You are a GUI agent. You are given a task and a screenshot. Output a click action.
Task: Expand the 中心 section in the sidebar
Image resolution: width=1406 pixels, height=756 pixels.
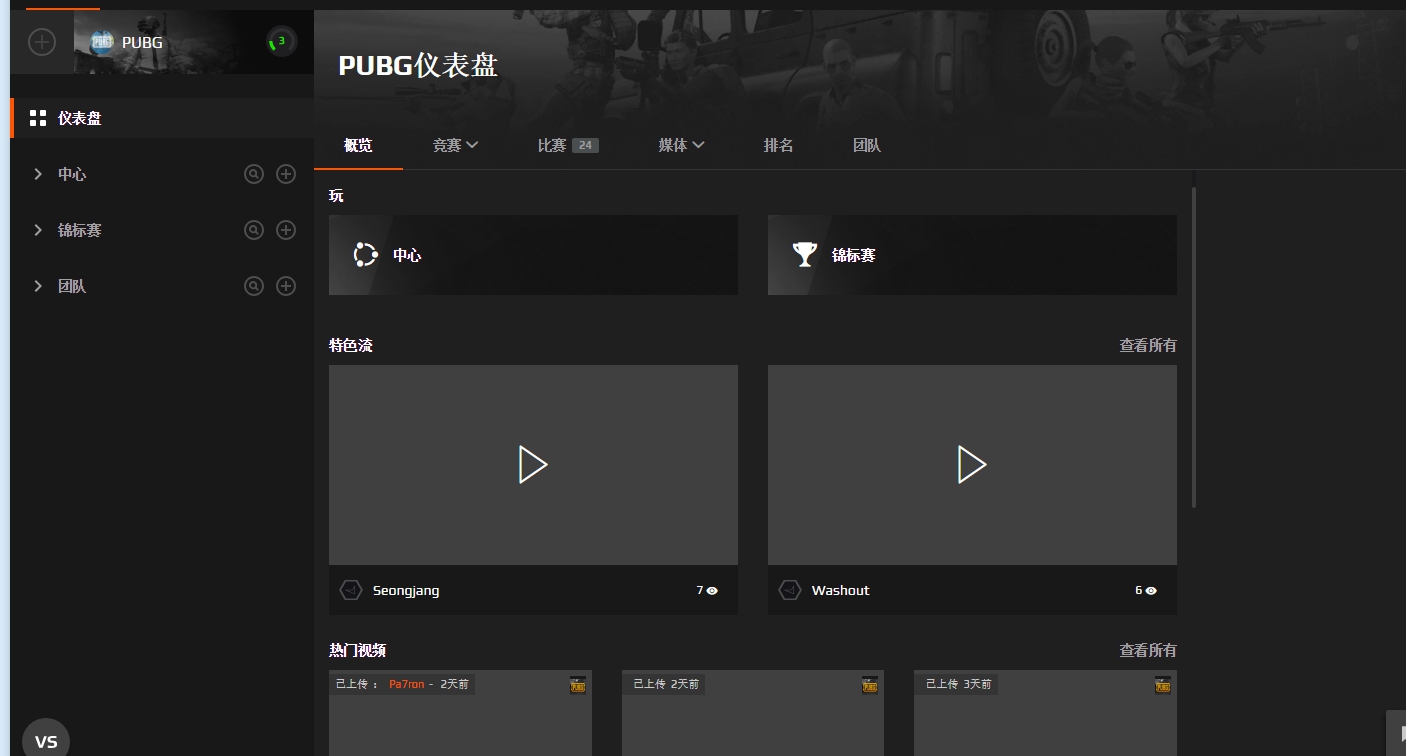click(x=38, y=174)
